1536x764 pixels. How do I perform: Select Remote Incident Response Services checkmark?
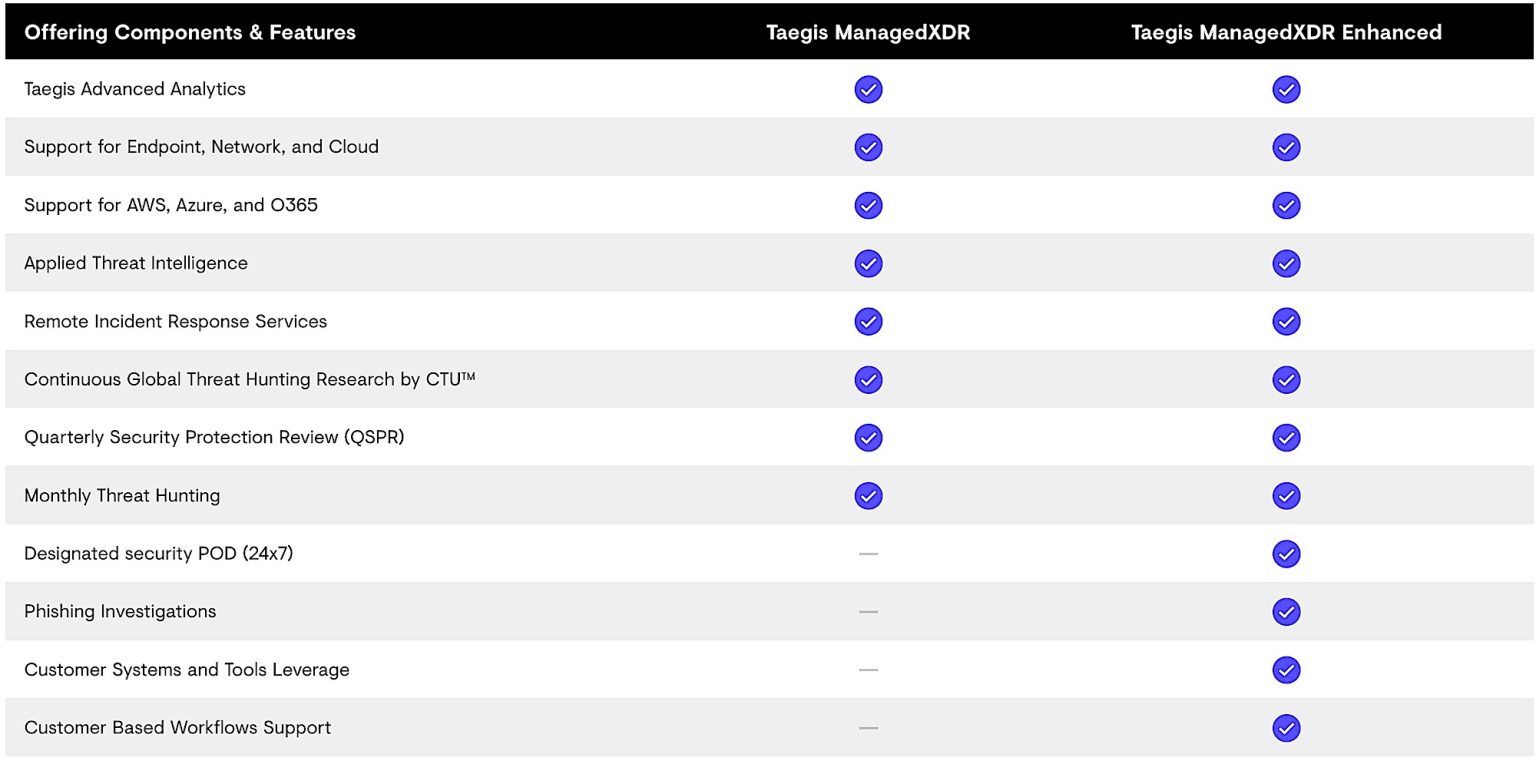868,321
